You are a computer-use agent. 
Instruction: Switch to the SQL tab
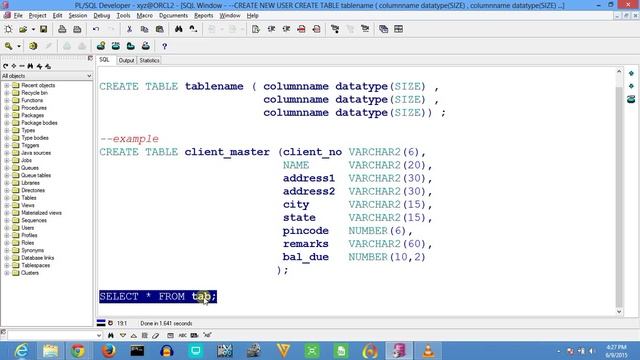pyautogui.click(x=104, y=60)
